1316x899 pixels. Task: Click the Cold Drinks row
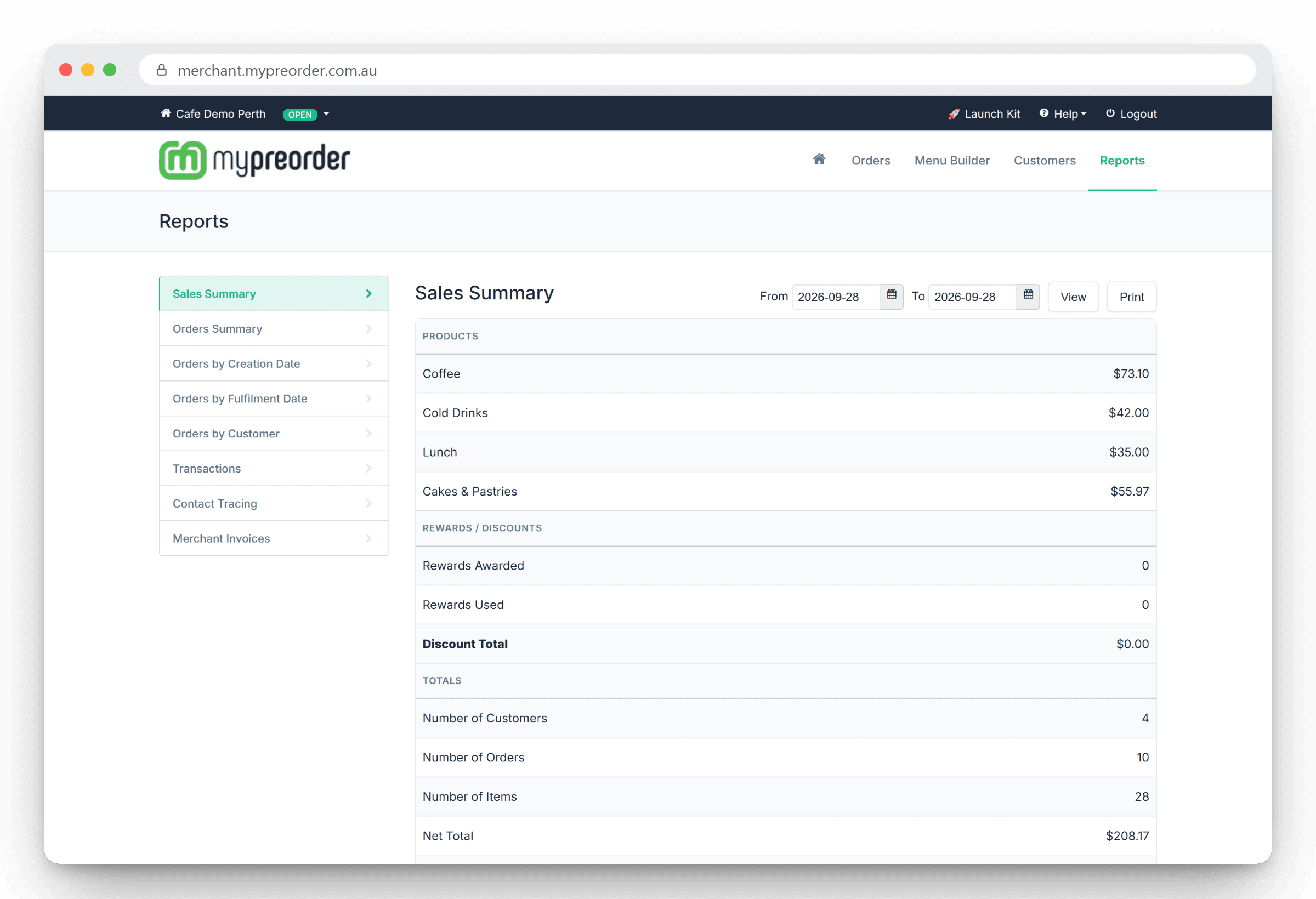pos(785,413)
